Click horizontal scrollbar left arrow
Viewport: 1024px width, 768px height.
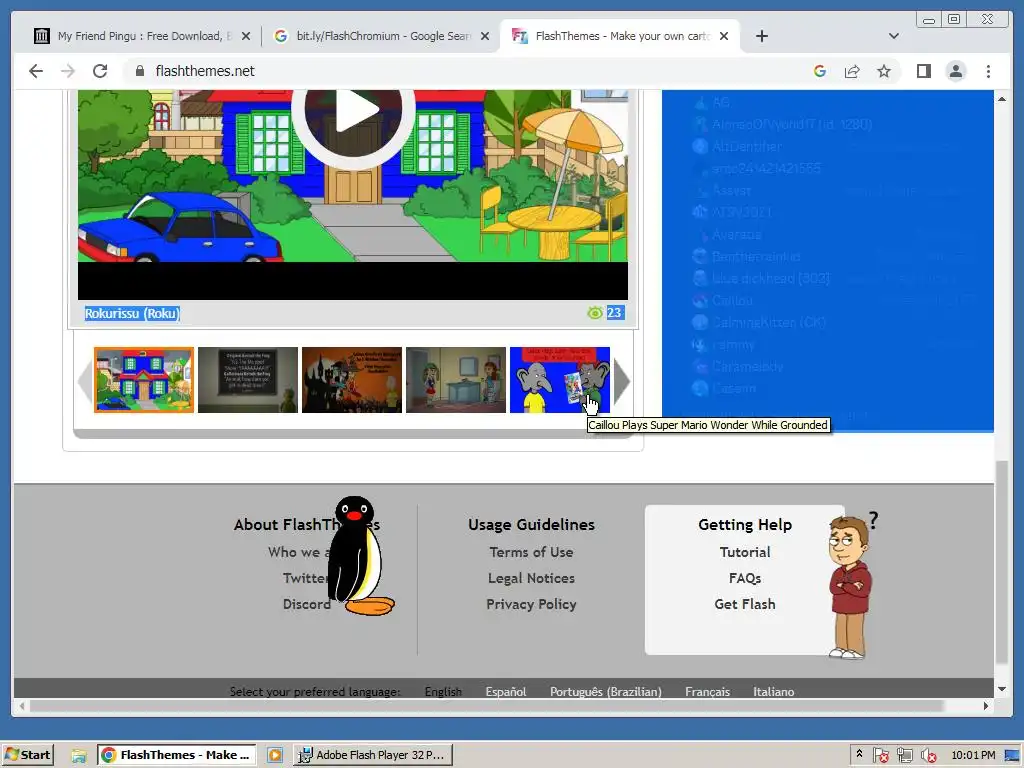[22, 705]
